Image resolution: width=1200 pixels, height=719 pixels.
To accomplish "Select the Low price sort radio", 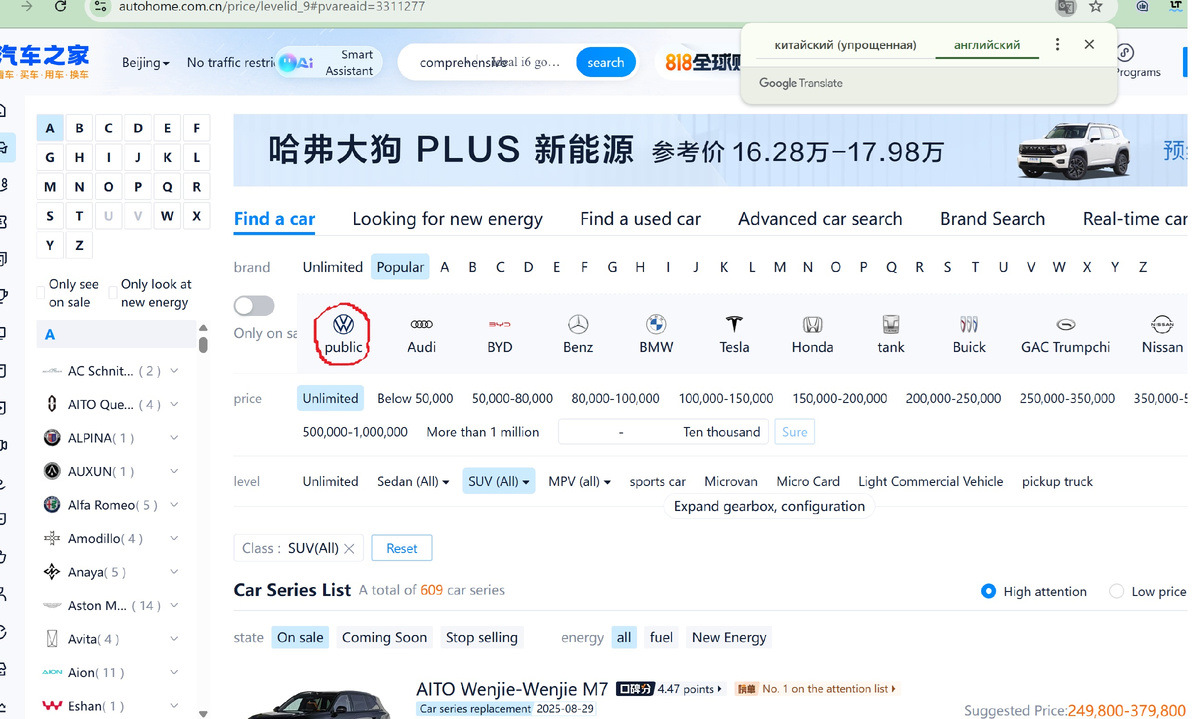I will [x=1116, y=591].
